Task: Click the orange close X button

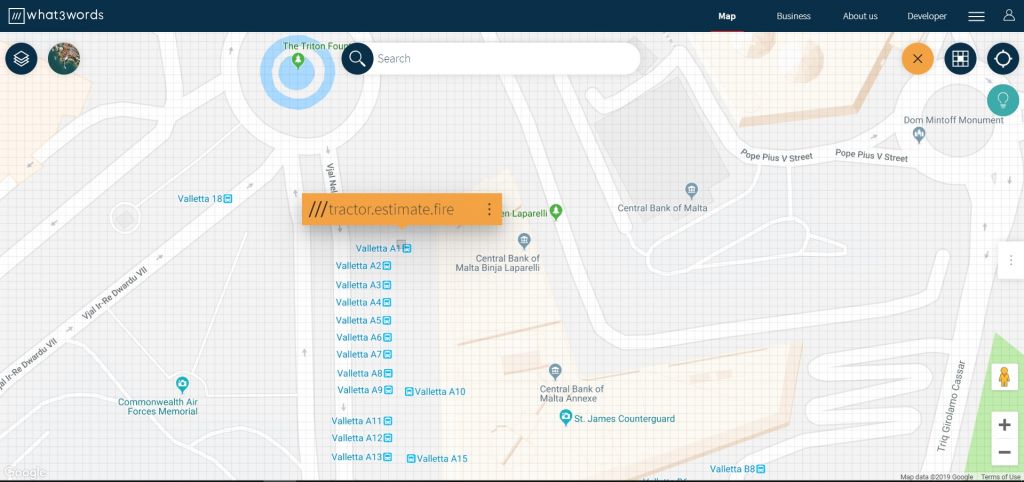Action: [918, 59]
